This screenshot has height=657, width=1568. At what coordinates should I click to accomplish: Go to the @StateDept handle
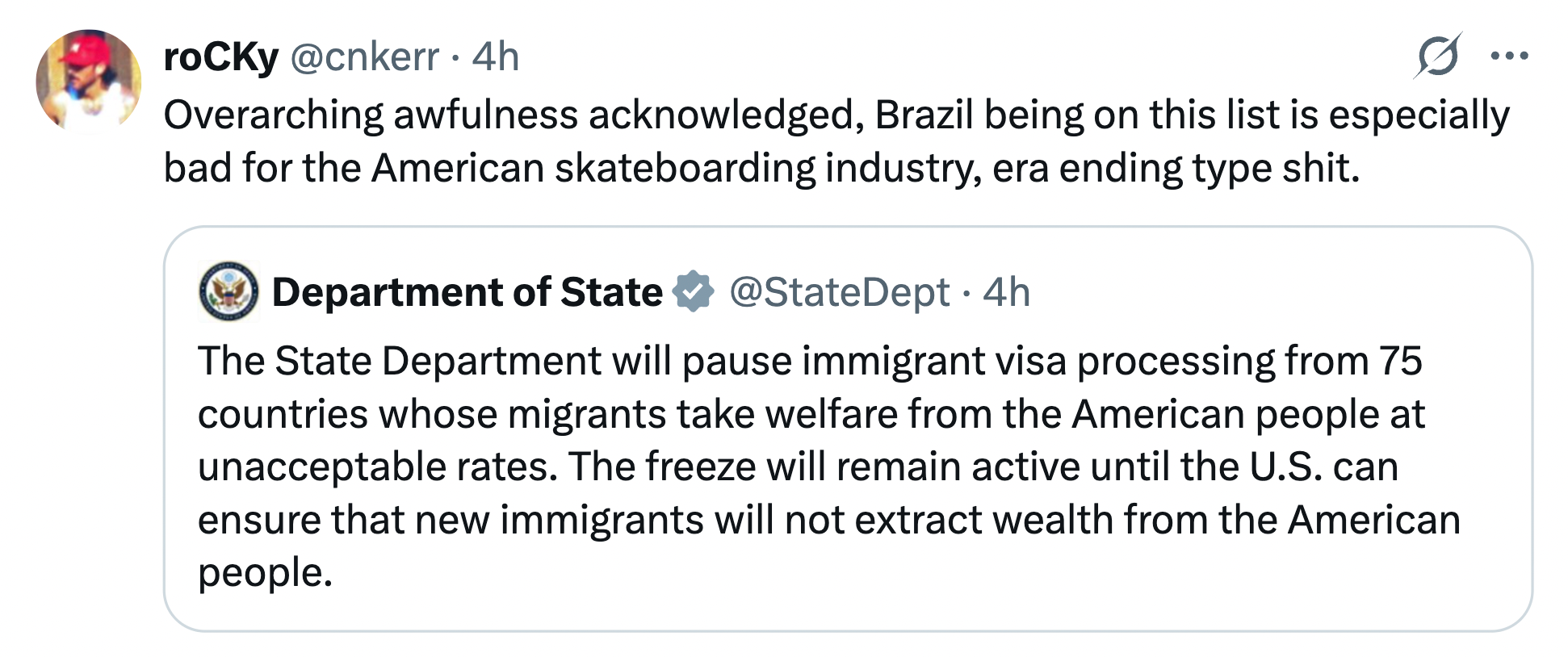[x=840, y=292]
